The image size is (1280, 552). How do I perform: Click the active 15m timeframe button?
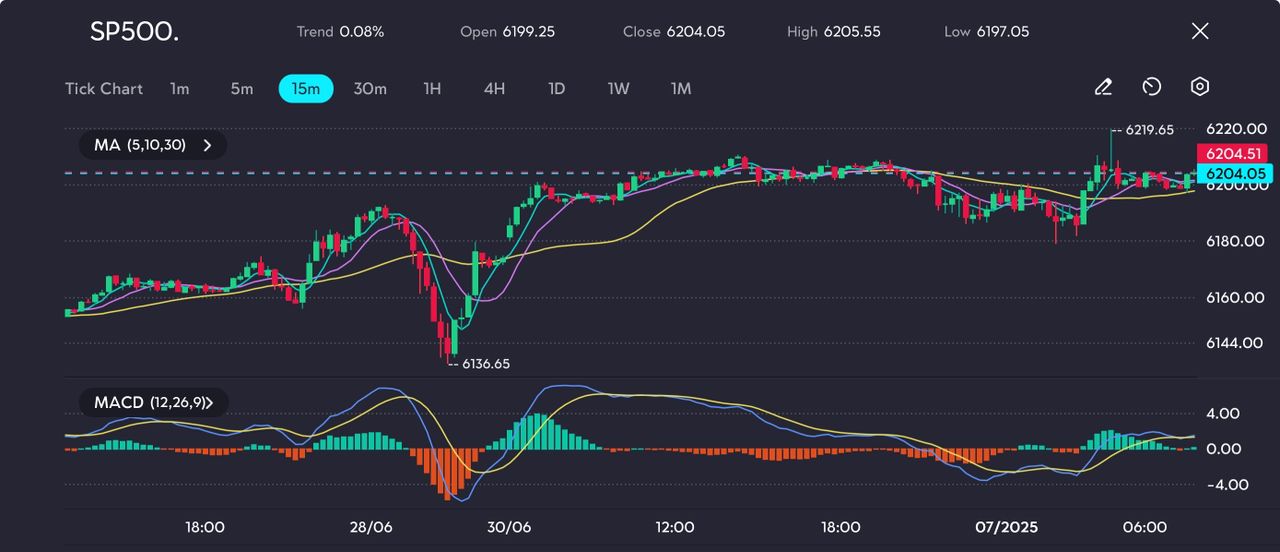pyautogui.click(x=306, y=89)
